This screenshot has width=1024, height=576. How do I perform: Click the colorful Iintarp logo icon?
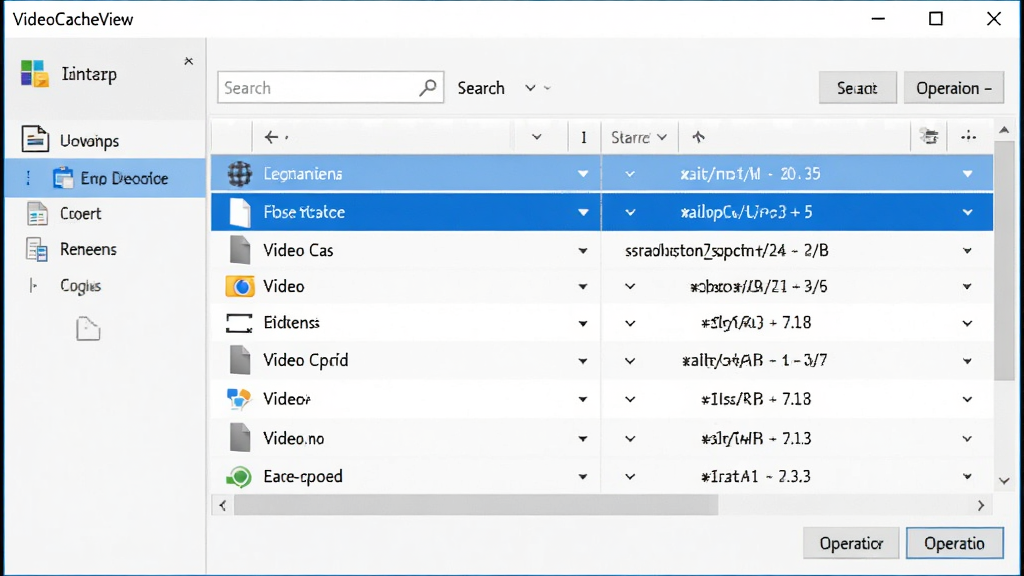35,74
